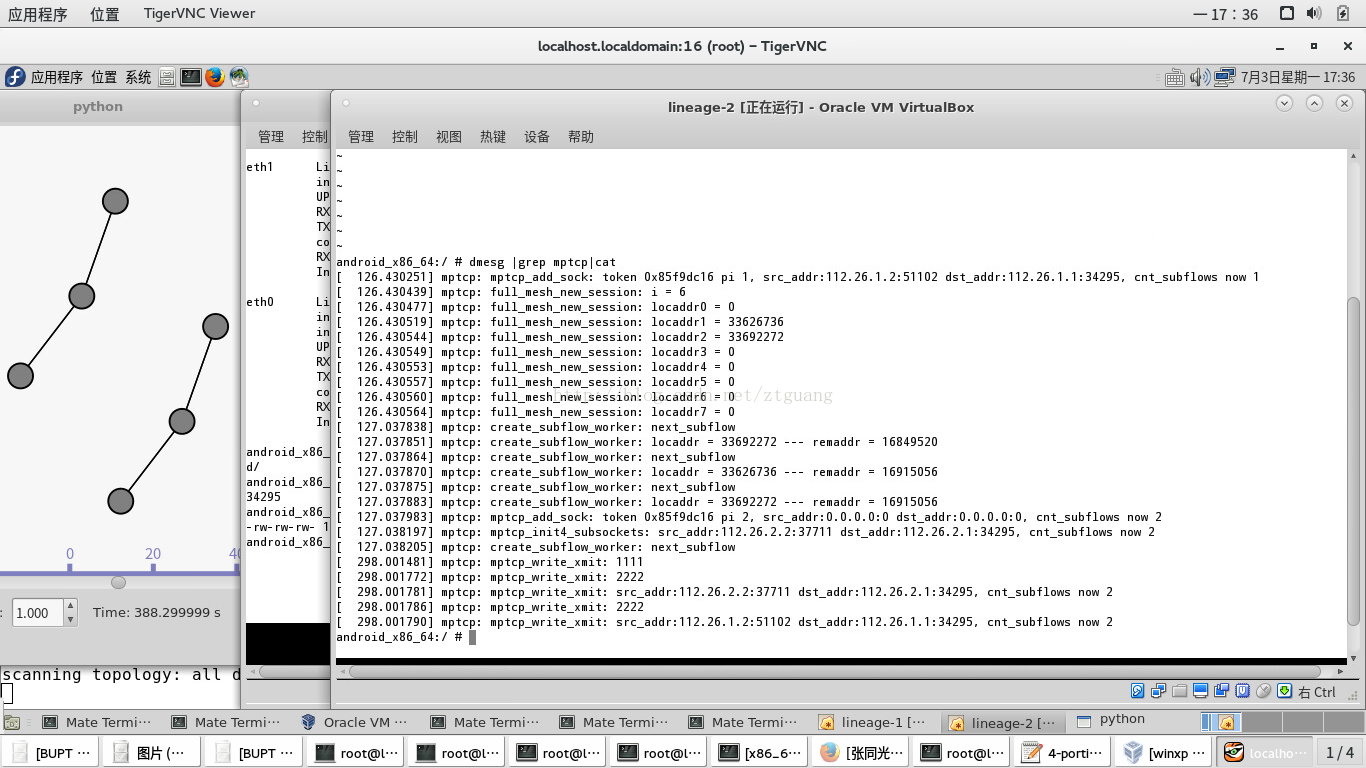Image resolution: width=1366 pixels, height=768 pixels.
Task: Click 'dmesg |grep mptcp|cat' command line
Action: pos(542,262)
